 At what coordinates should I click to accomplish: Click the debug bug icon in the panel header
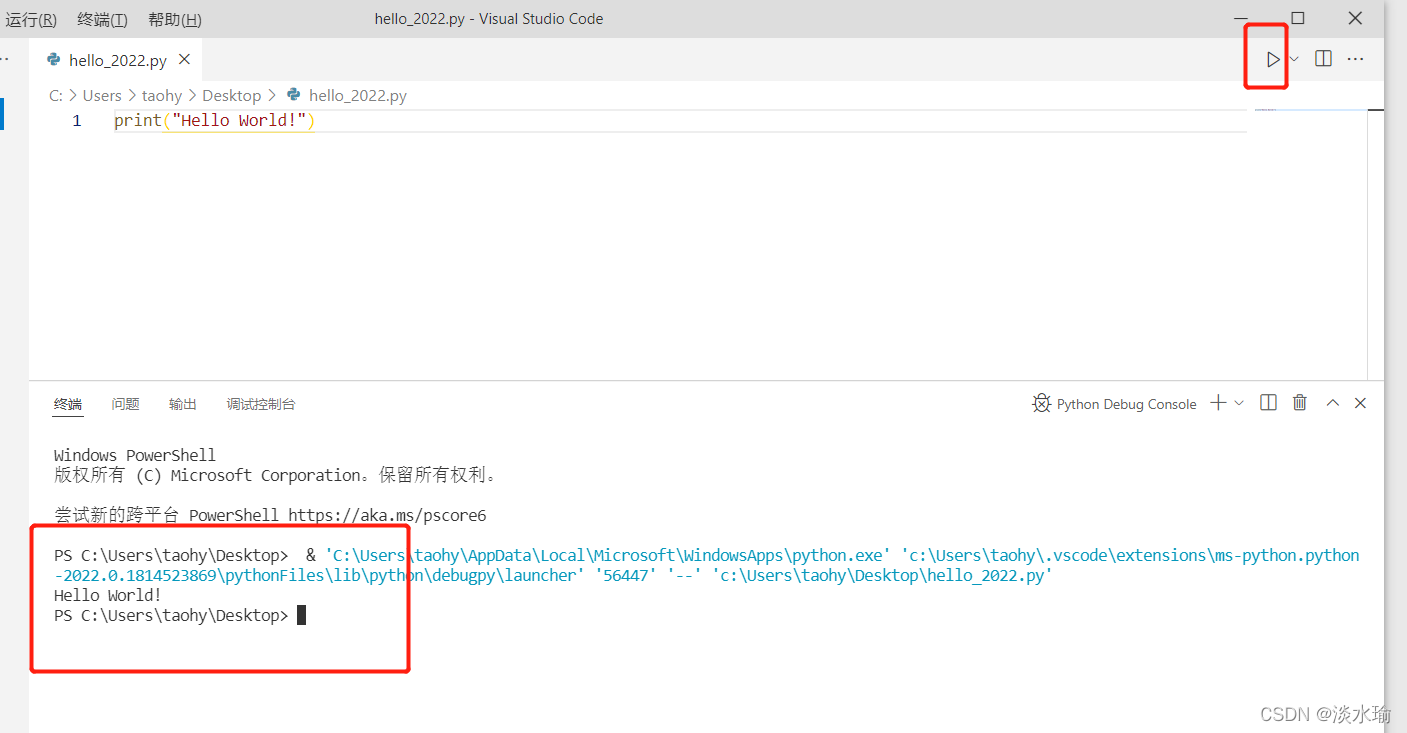click(x=1041, y=403)
